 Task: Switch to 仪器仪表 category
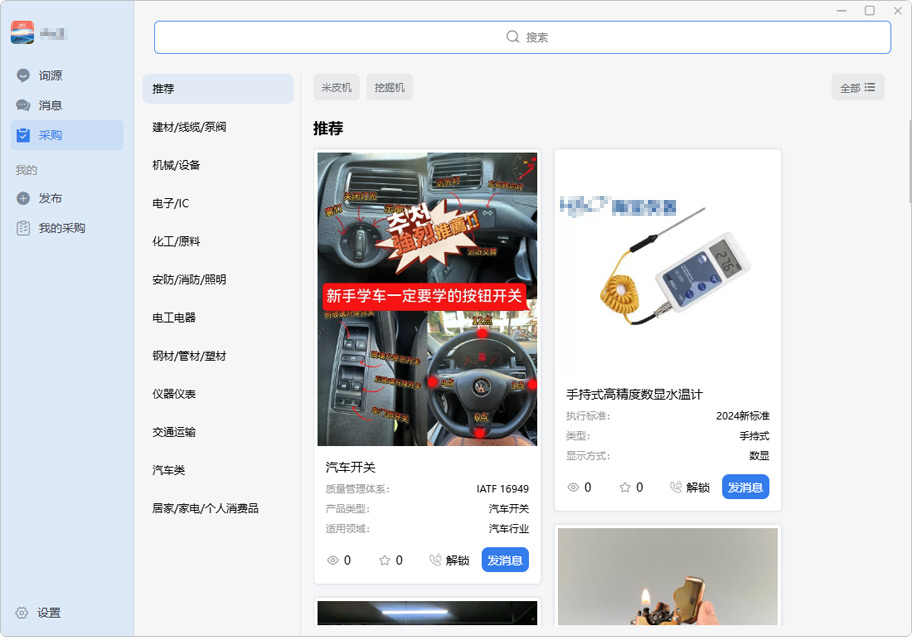pos(174,394)
